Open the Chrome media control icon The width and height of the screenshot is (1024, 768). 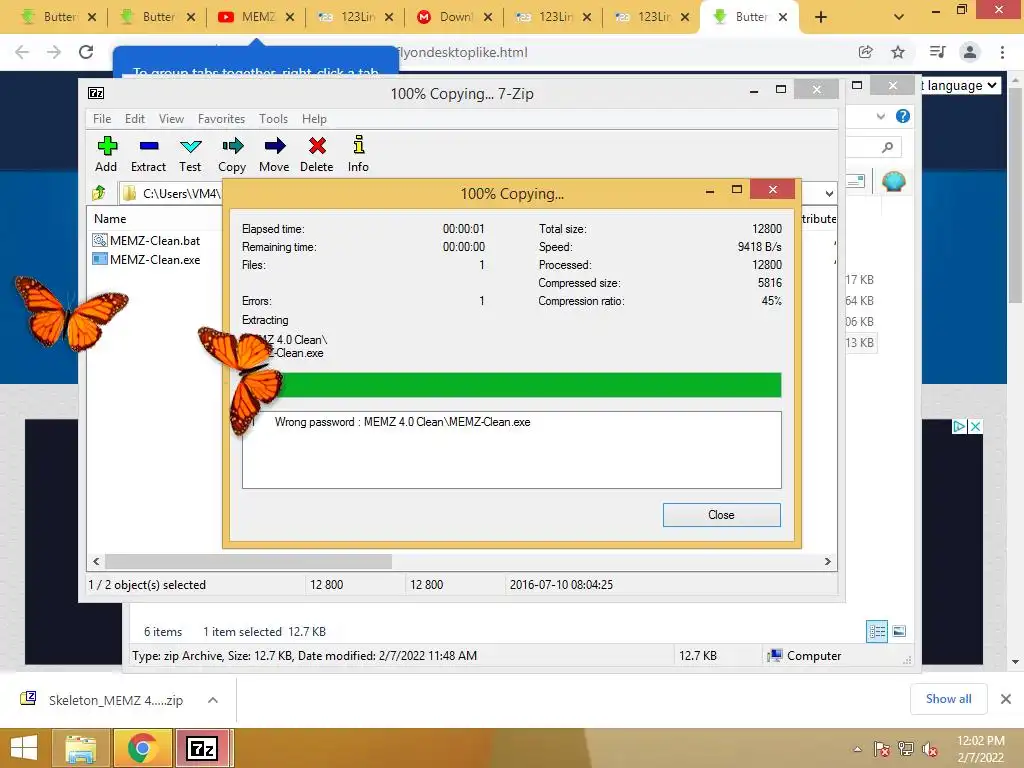[x=938, y=52]
